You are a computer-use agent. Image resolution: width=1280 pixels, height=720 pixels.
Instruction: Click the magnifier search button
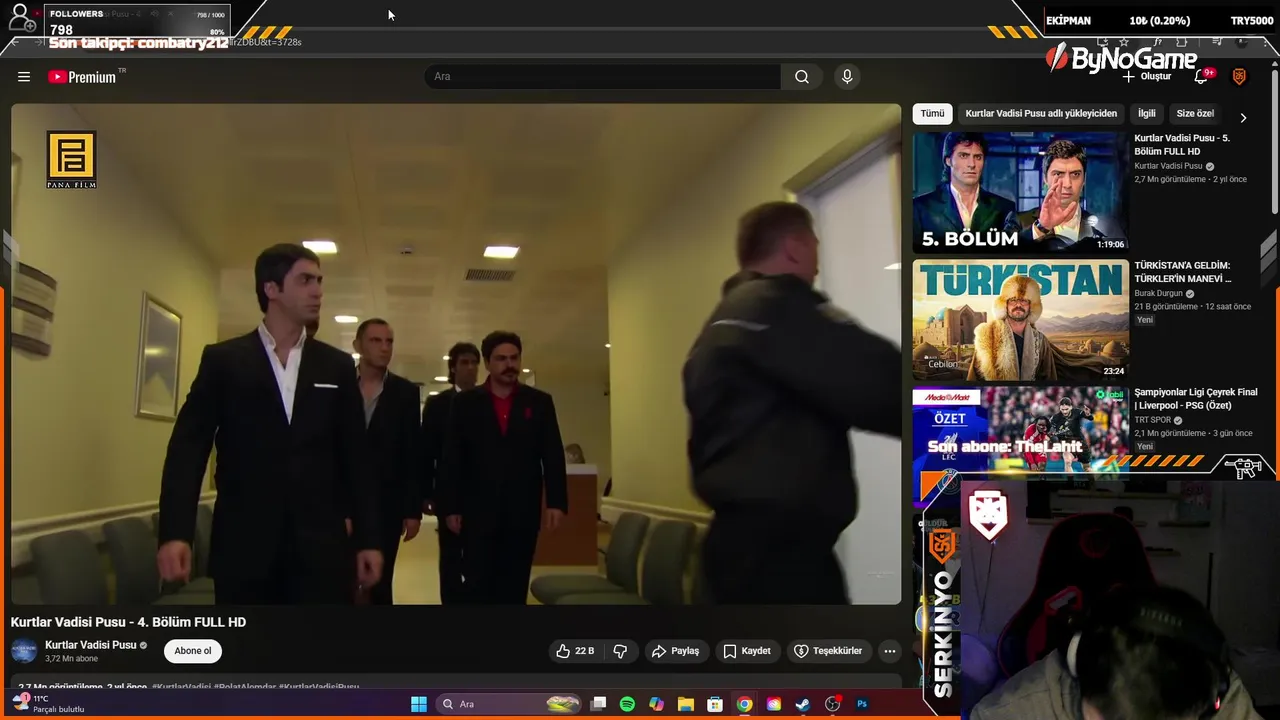[x=802, y=77]
